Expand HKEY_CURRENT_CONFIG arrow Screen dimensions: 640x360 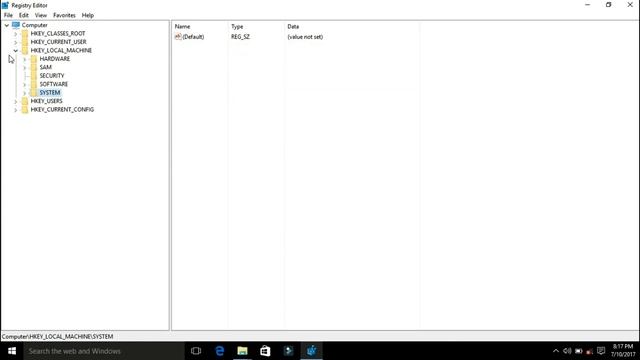click(16, 110)
